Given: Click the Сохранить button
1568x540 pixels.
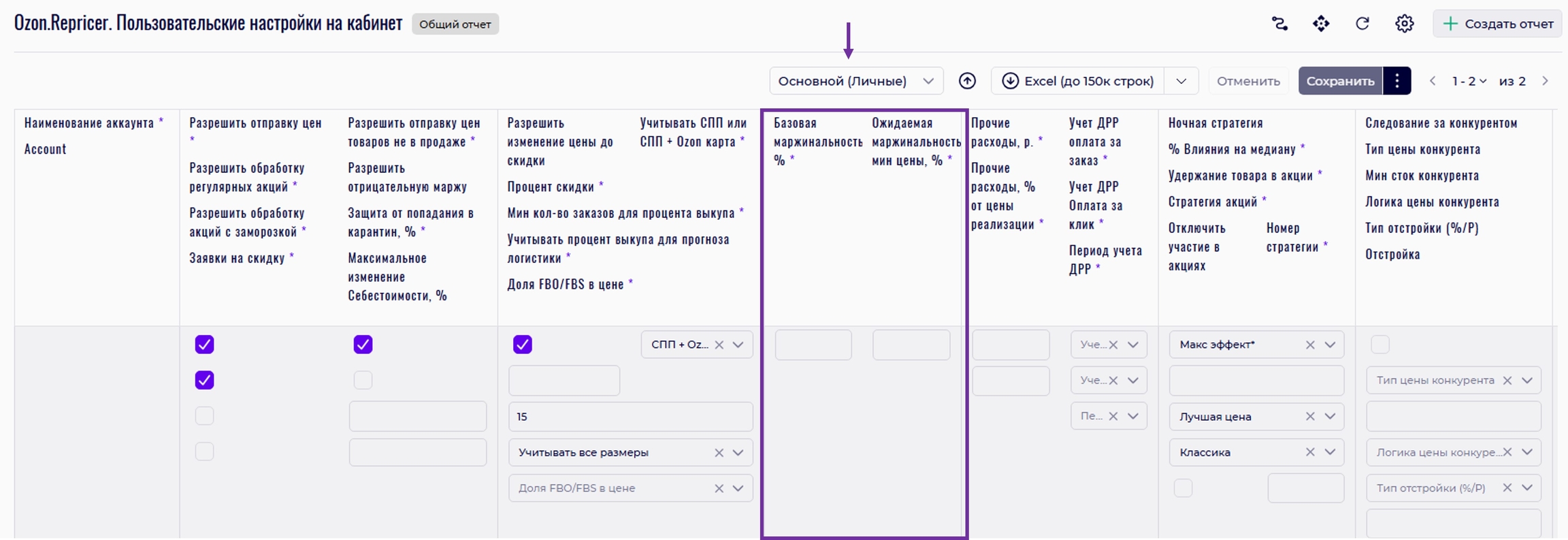Looking at the screenshot, I should [1340, 81].
